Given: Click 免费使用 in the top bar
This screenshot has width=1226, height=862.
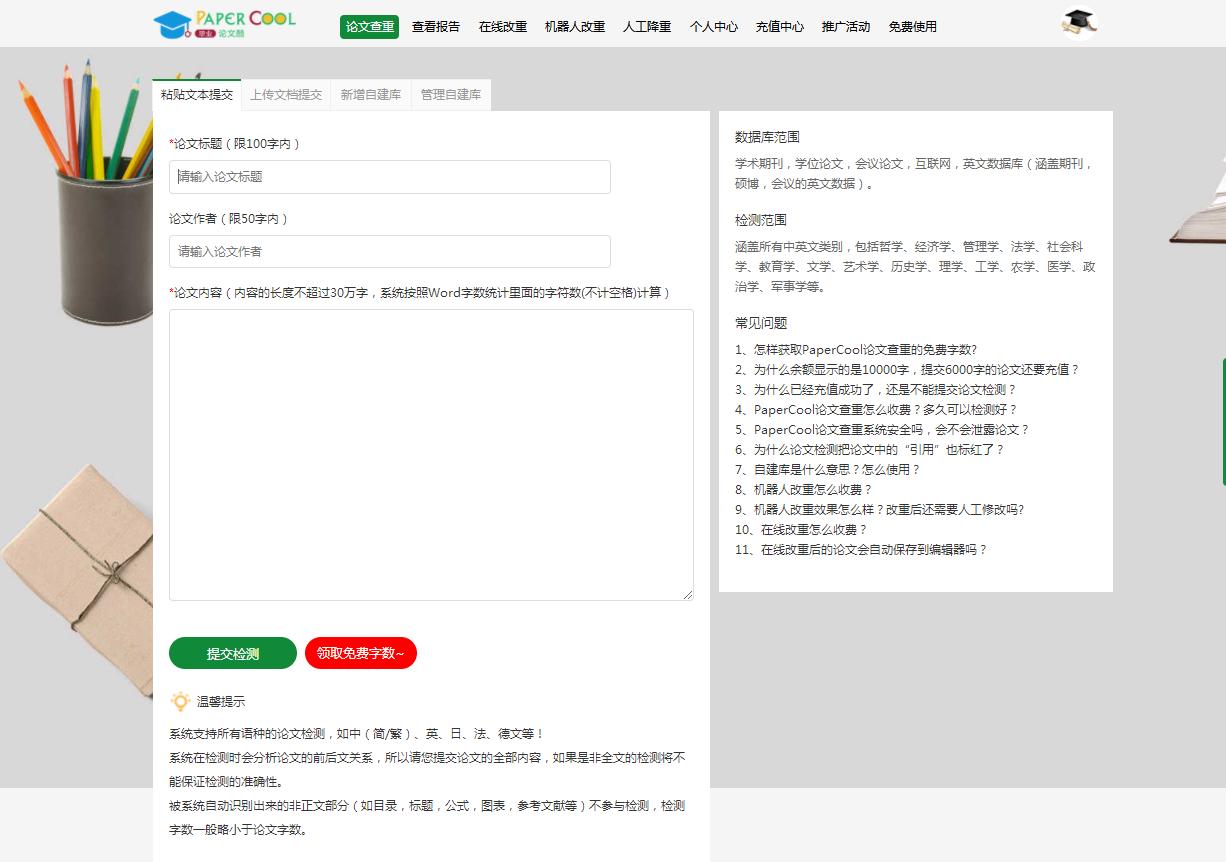Looking at the screenshot, I should pos(911,27).
